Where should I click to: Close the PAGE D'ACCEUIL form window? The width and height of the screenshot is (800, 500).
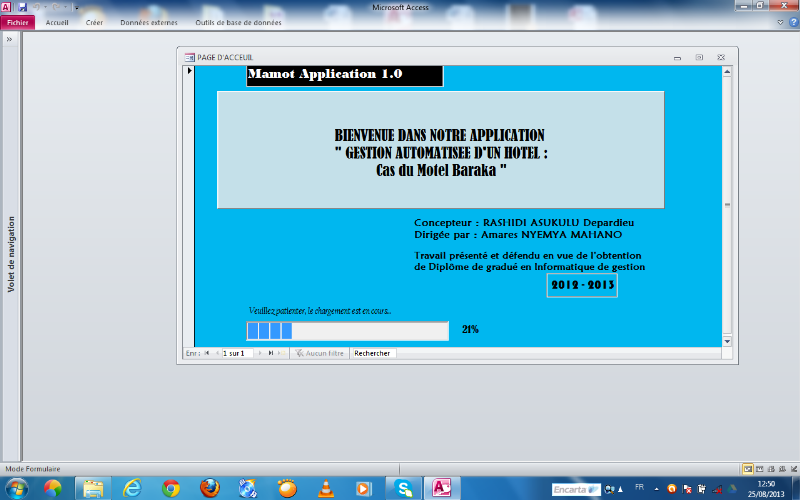click(x=721, y=58)
